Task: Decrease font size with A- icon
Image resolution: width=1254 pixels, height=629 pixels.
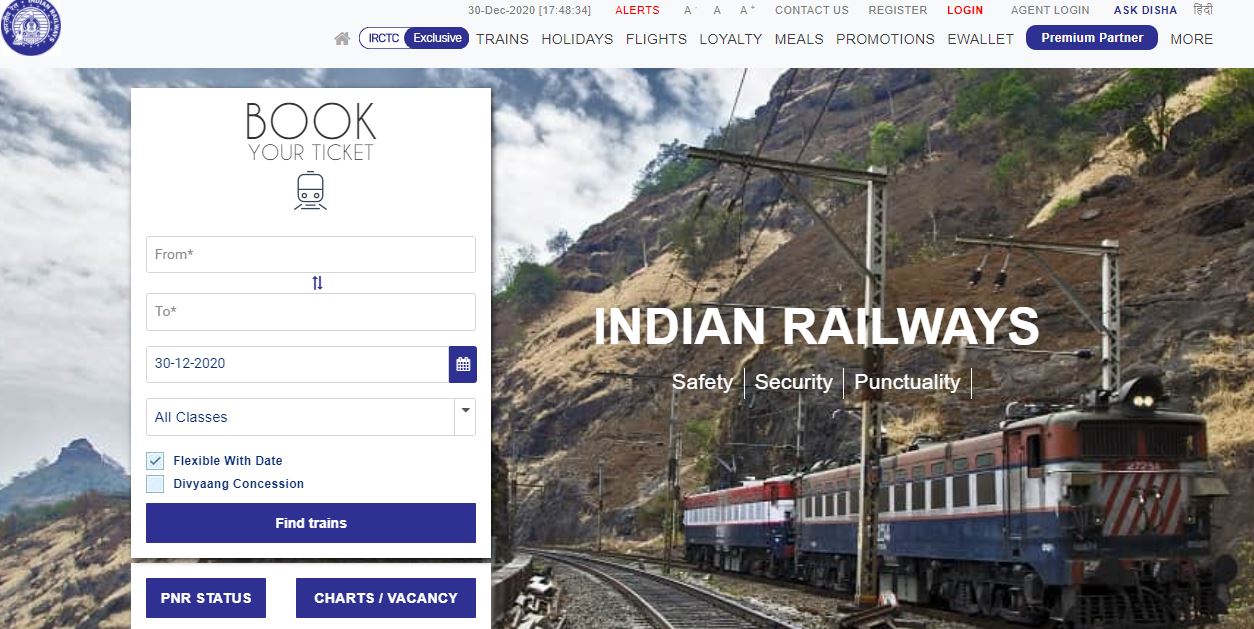Action: [688, 10]
